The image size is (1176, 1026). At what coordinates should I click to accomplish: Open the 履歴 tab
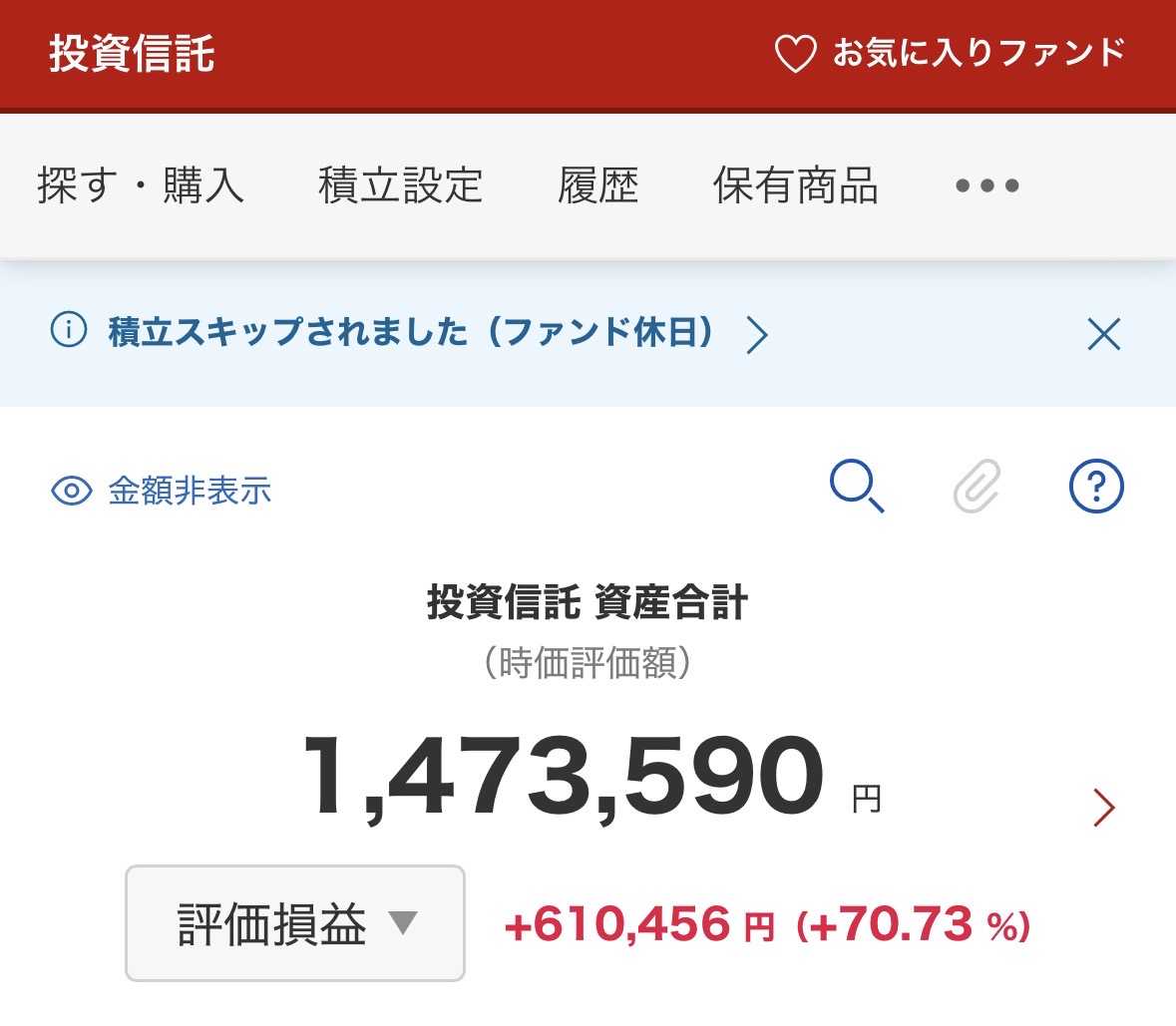point(597,185)
